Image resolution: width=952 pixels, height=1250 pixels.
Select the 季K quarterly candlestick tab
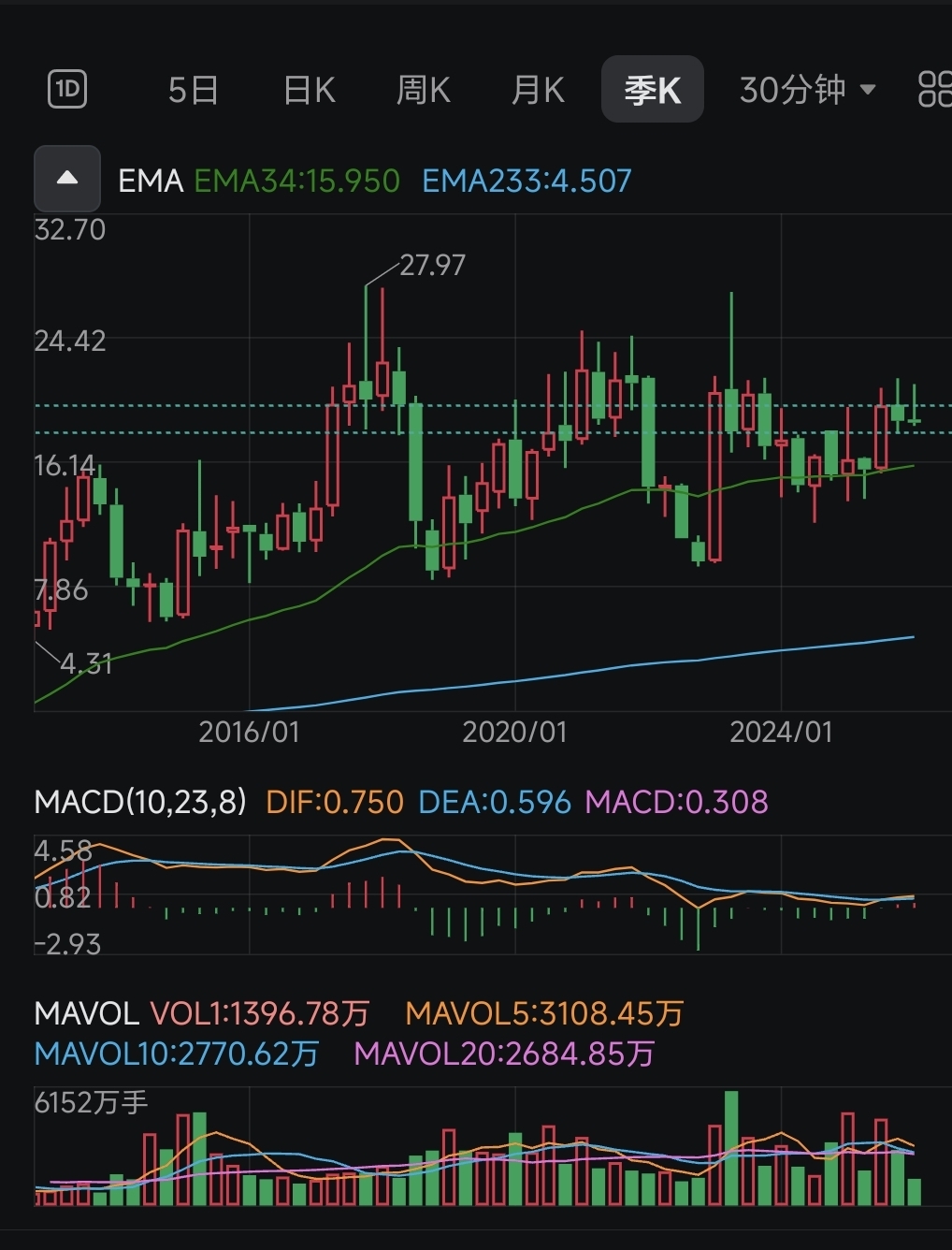pos(653,90)
